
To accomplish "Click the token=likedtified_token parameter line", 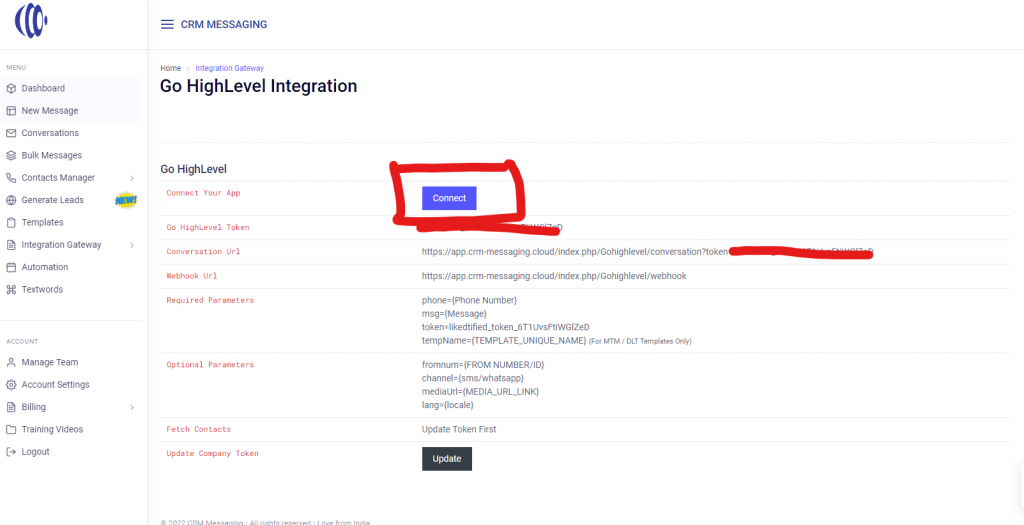I will (x=506, y=326).
